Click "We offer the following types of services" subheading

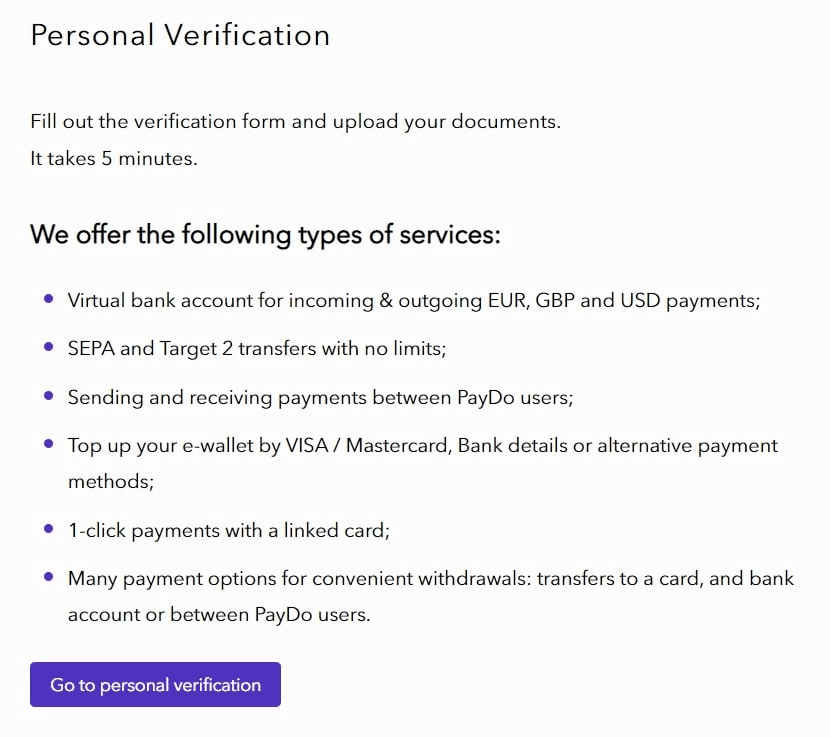click(265, 235)
